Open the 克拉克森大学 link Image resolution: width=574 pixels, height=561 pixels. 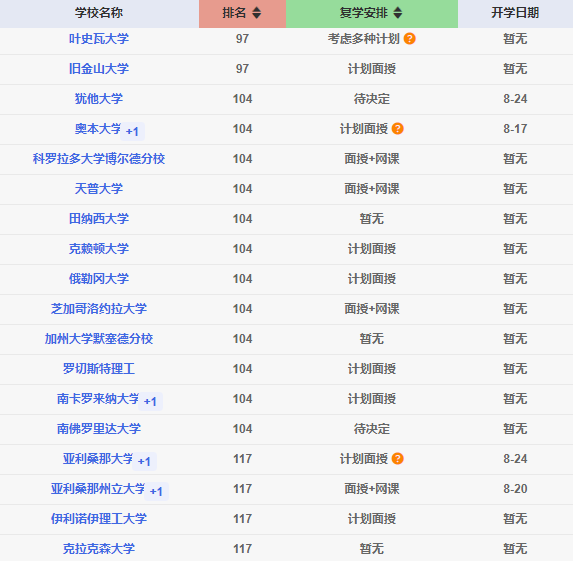(x=99, y=549)
